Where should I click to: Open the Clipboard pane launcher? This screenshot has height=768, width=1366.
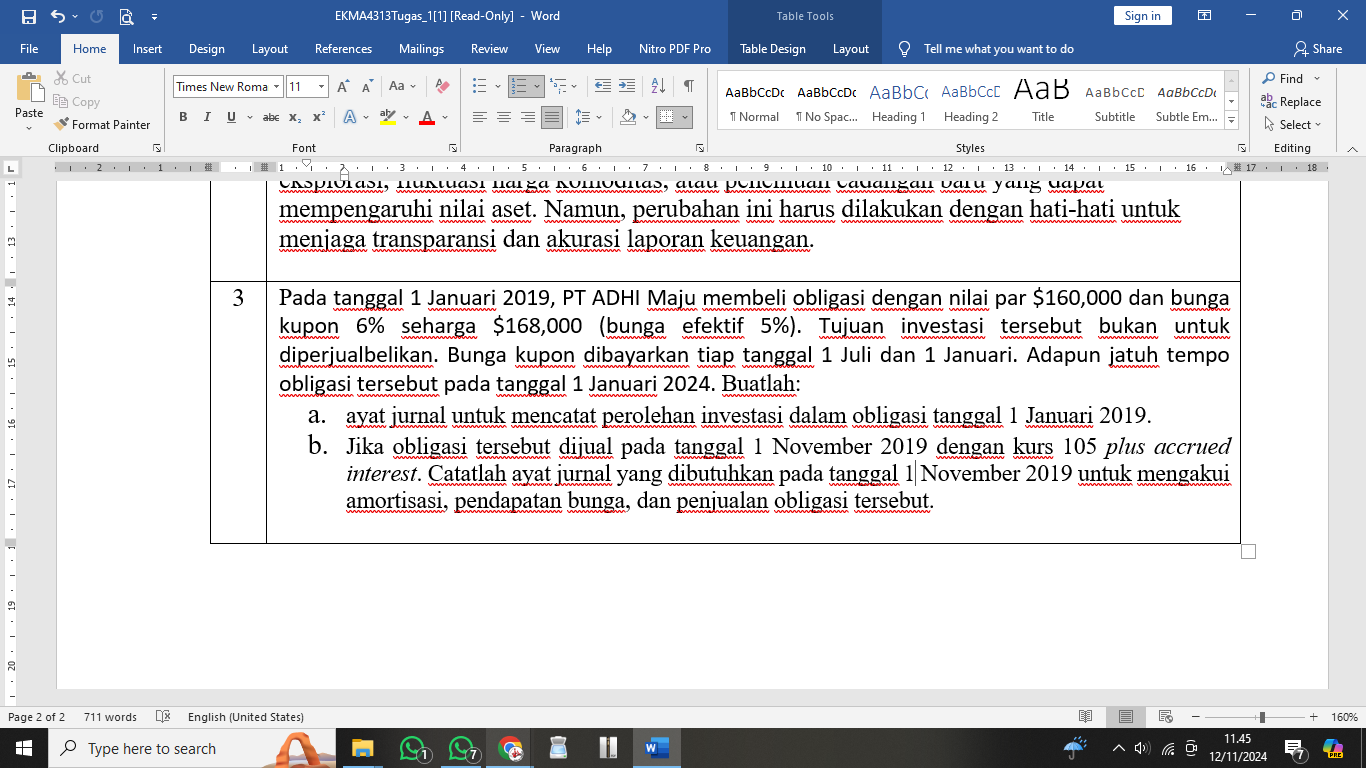[x=157, y=148]
